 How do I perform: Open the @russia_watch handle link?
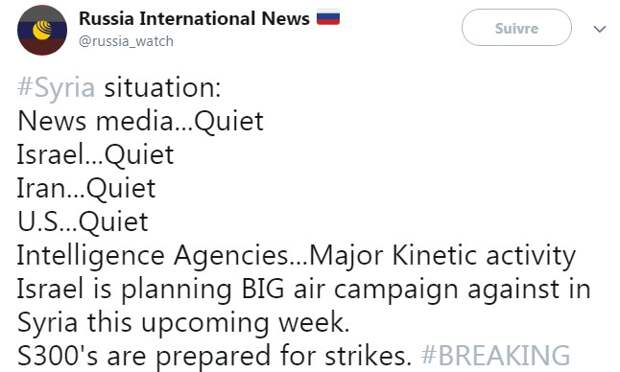point(126,41)
